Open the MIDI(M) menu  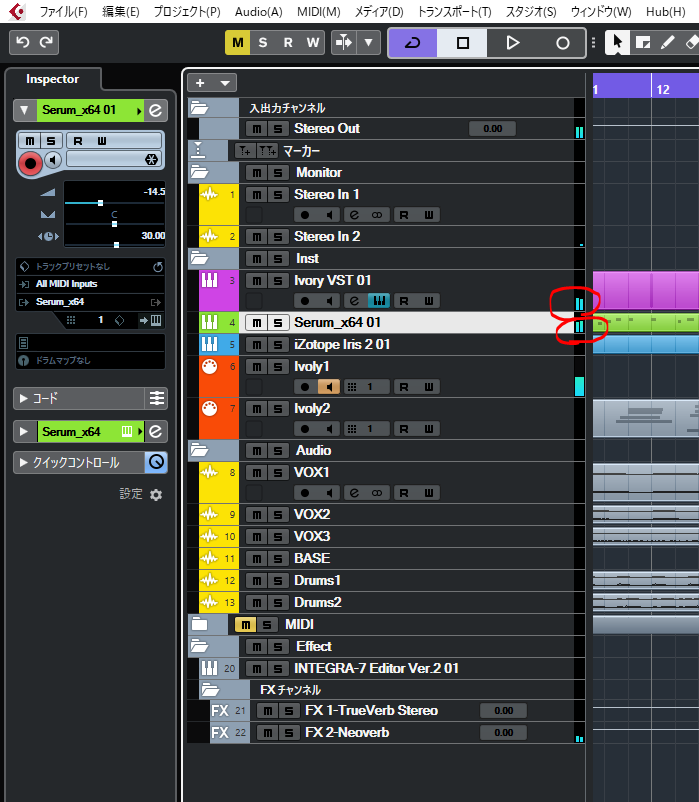[x=319, y=11]
